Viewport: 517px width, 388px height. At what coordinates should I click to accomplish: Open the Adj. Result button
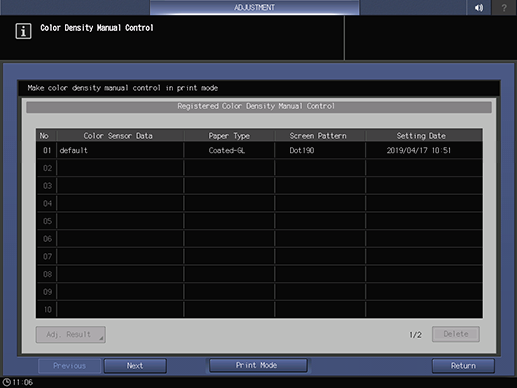pos(71,334)
